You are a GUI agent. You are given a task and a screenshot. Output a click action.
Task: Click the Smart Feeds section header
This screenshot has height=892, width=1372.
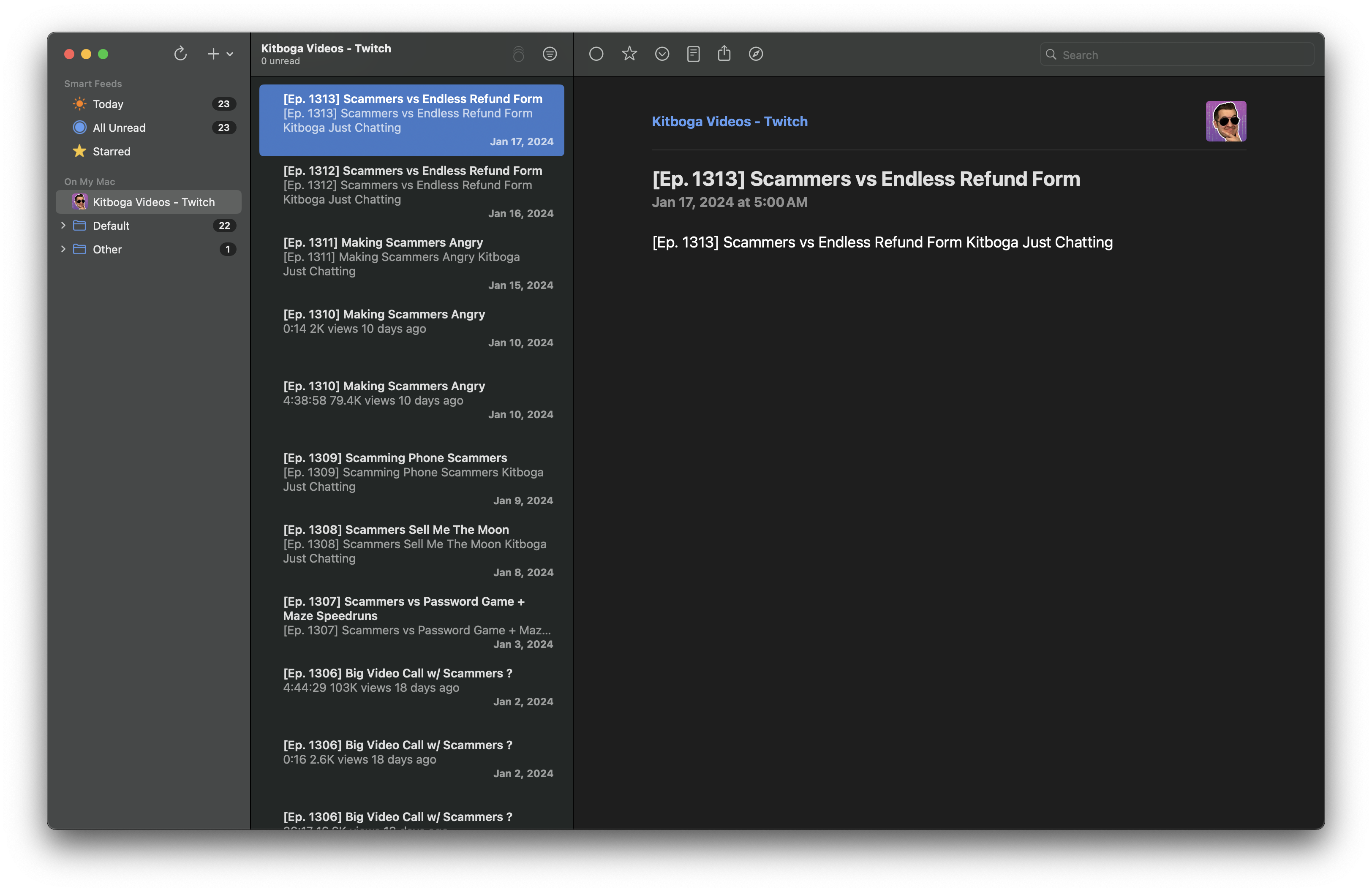93,84
